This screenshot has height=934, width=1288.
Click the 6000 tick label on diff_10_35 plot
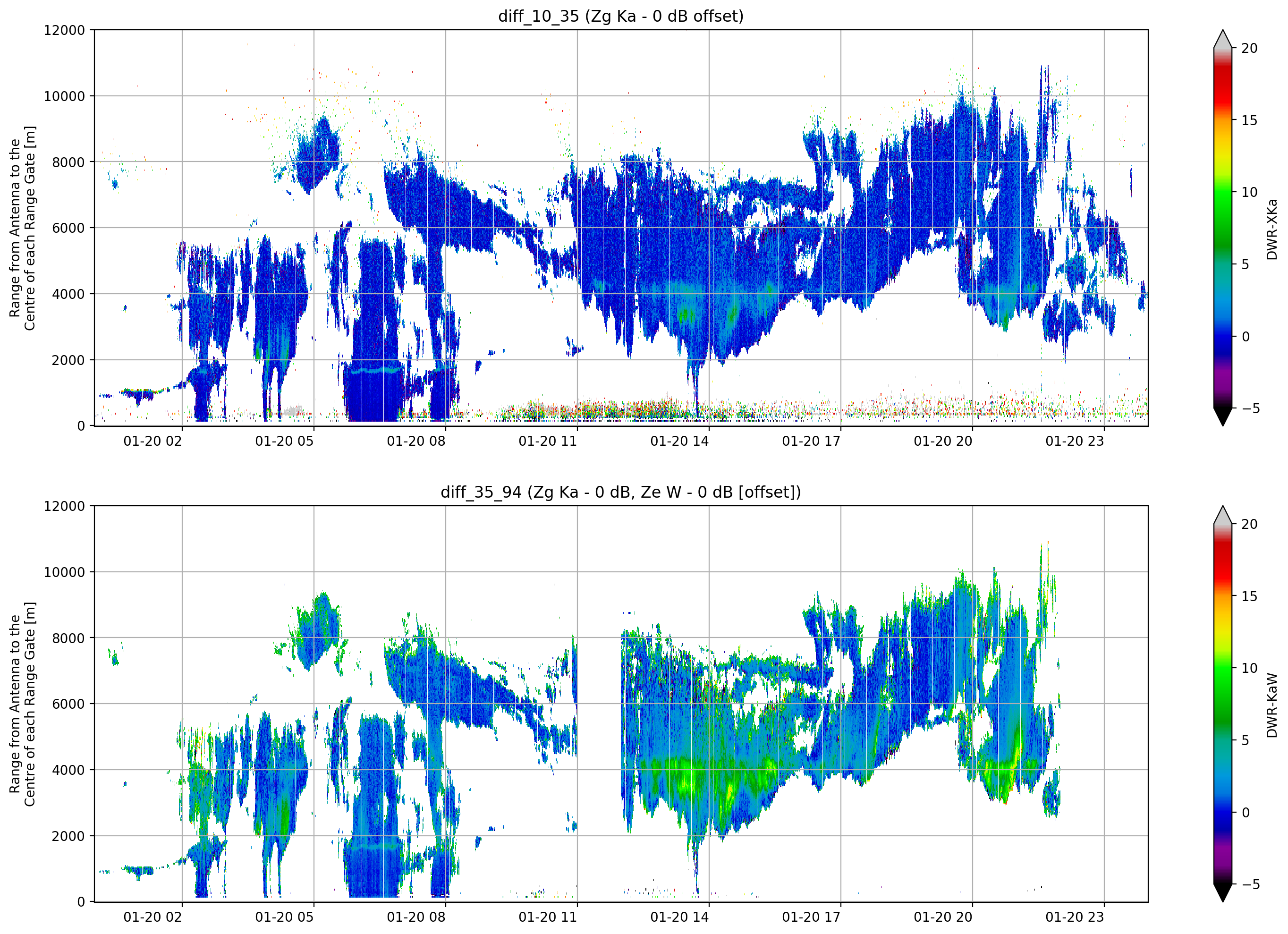[68, 229]
